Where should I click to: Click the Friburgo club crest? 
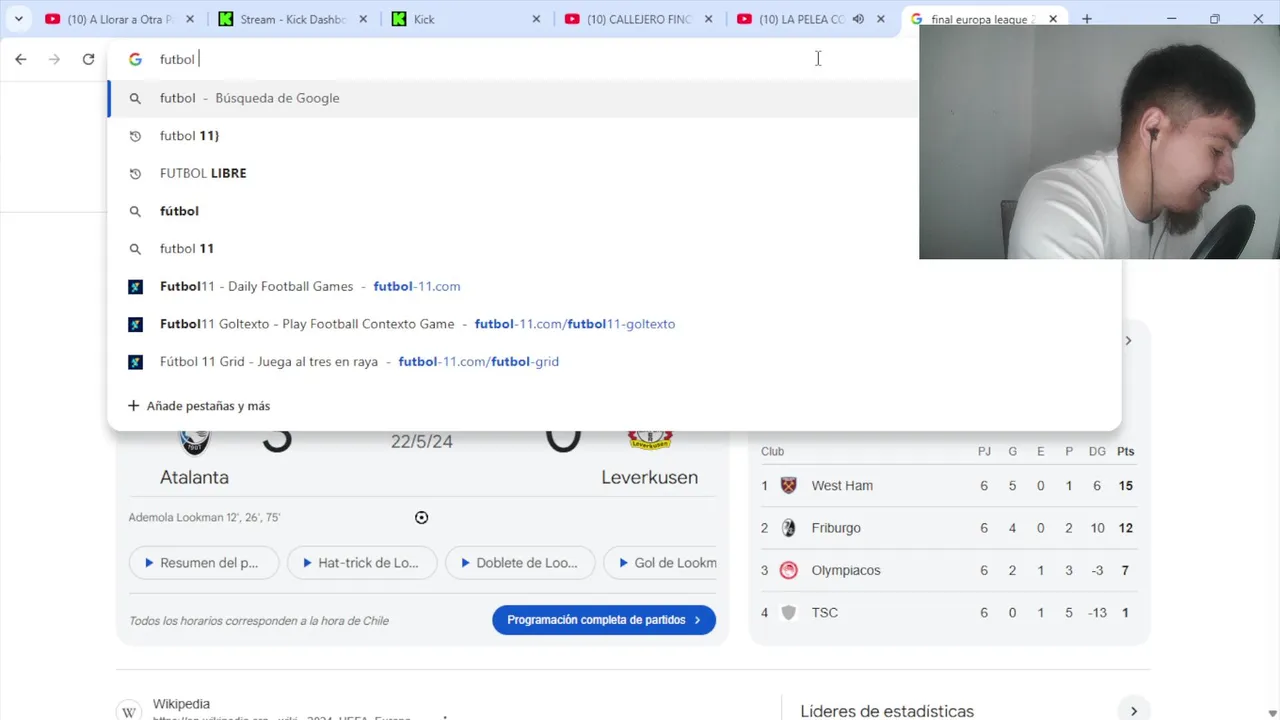tap(789, 528)
